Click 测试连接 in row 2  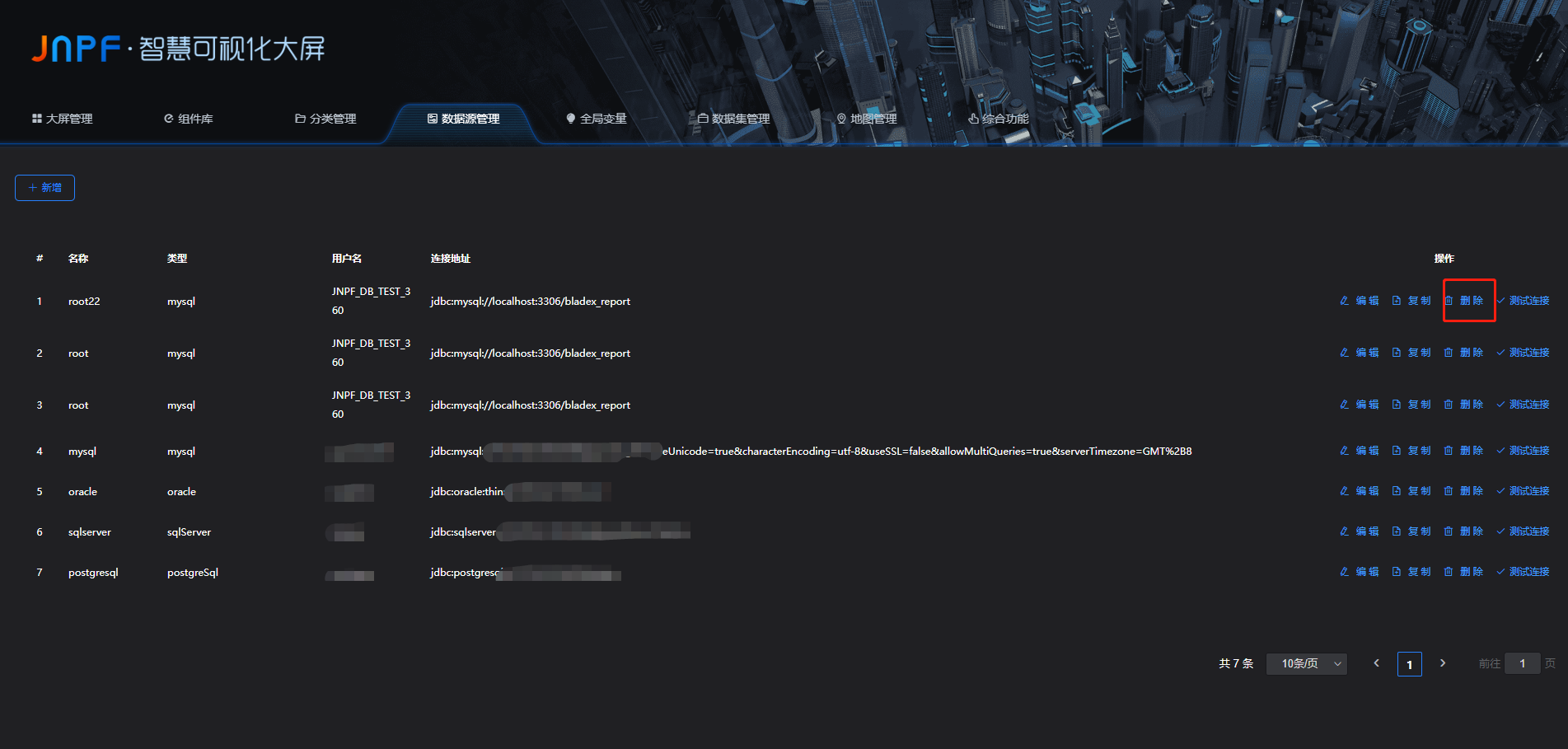[1523, 353]
